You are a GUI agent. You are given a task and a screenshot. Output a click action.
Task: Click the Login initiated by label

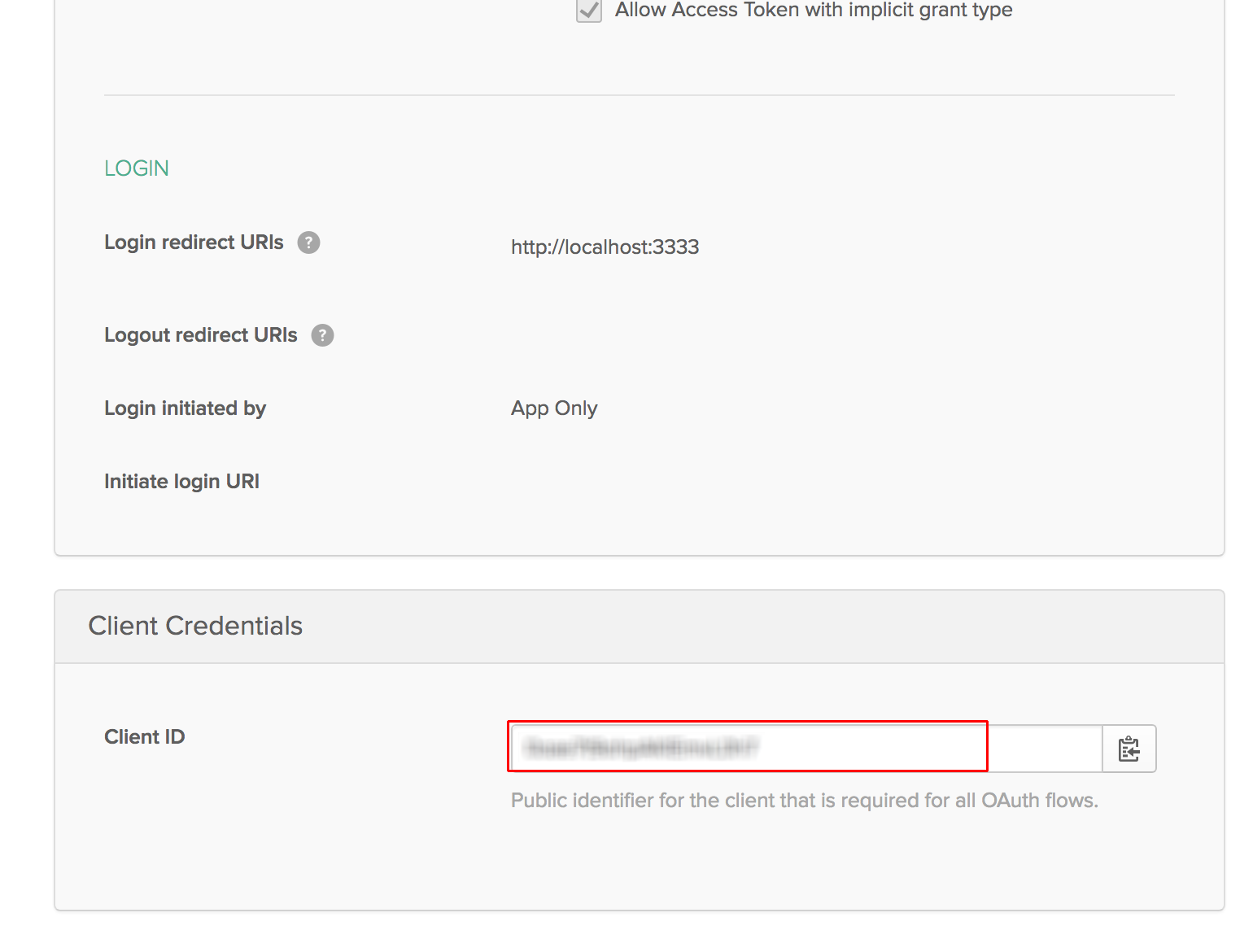(x=185, y=408)
